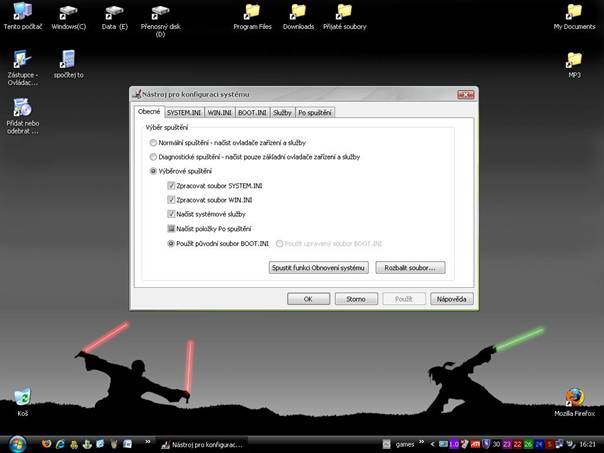Cancel the dialog with Storno
Screen dimensions: 604x453
[356, 299]
